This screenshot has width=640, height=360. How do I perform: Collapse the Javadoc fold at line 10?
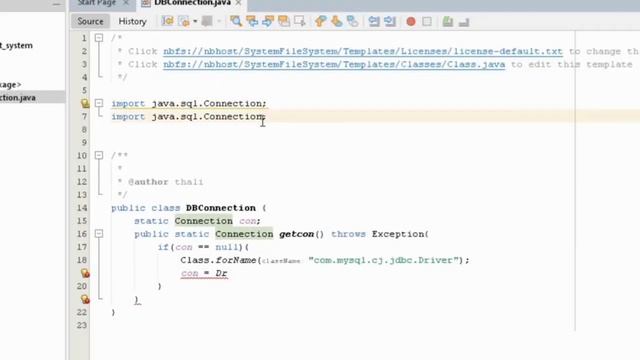tap(99, 155)
